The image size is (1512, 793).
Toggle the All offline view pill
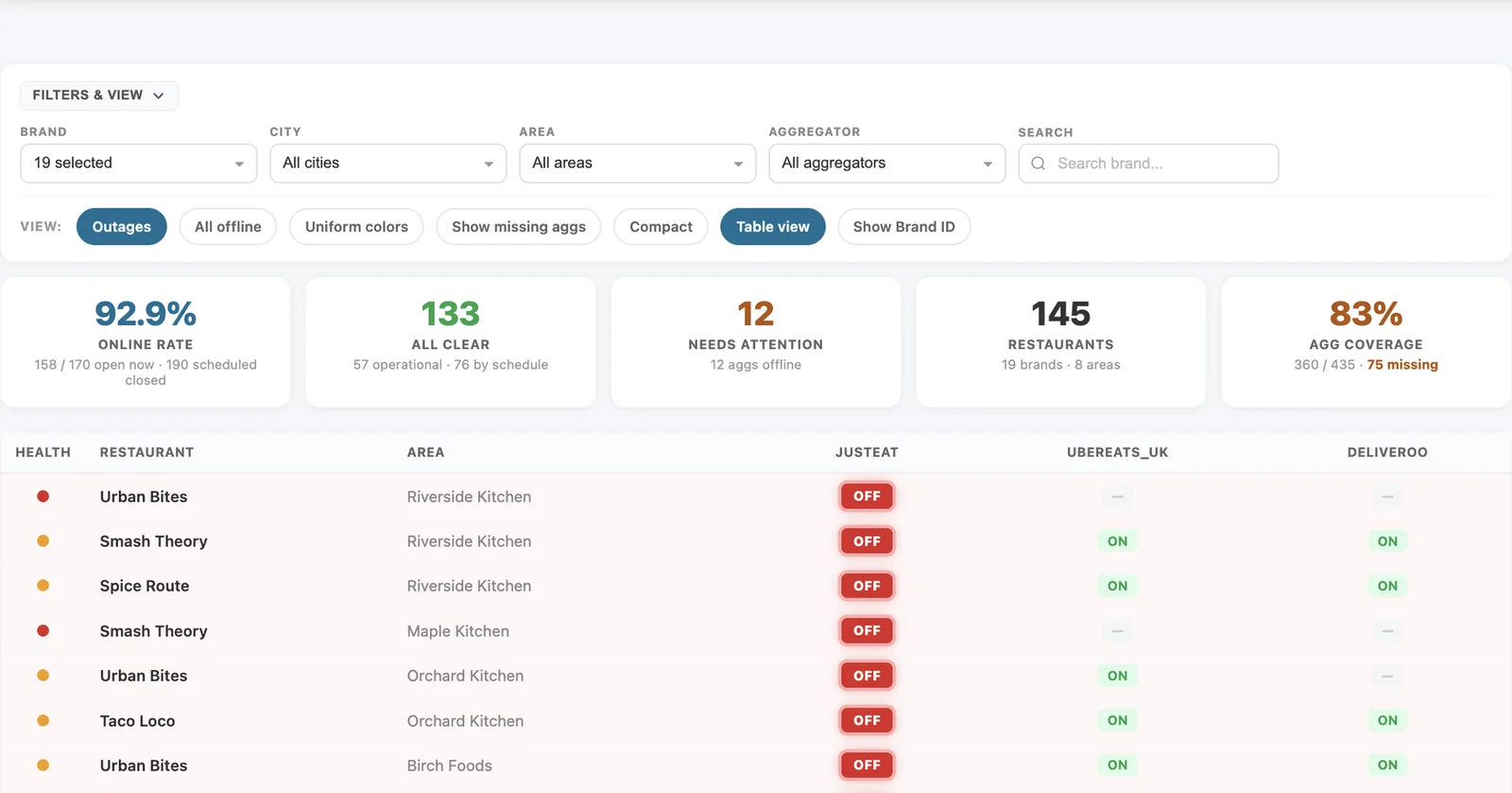pos(228,227)
